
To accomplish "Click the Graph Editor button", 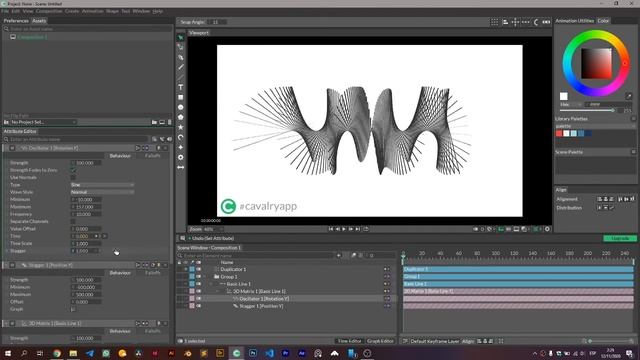I will click(x=380, y=341).
